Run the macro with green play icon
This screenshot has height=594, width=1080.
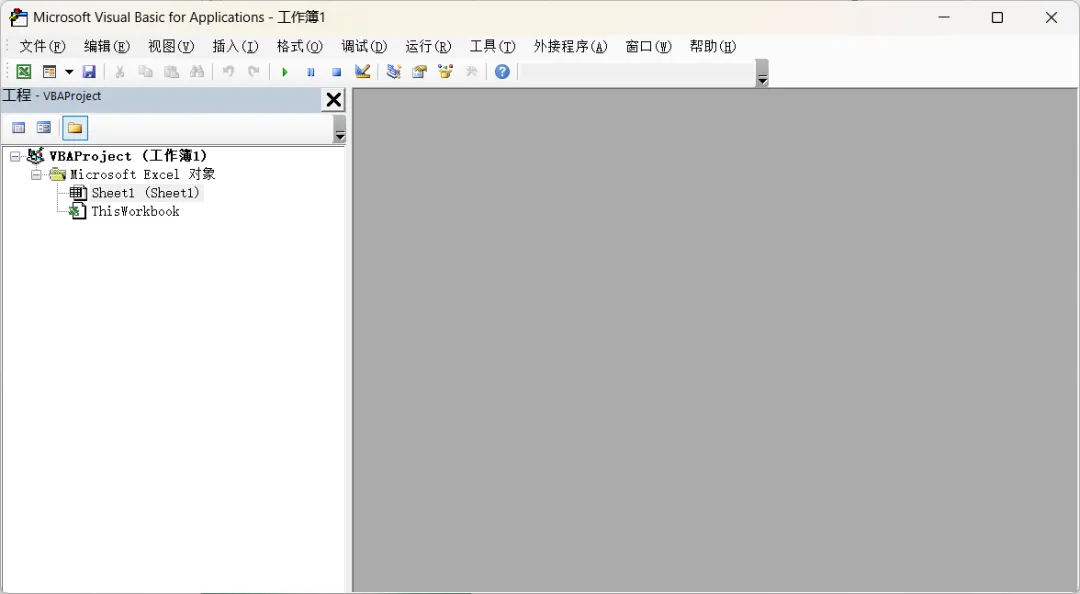(x=284, y=72)
